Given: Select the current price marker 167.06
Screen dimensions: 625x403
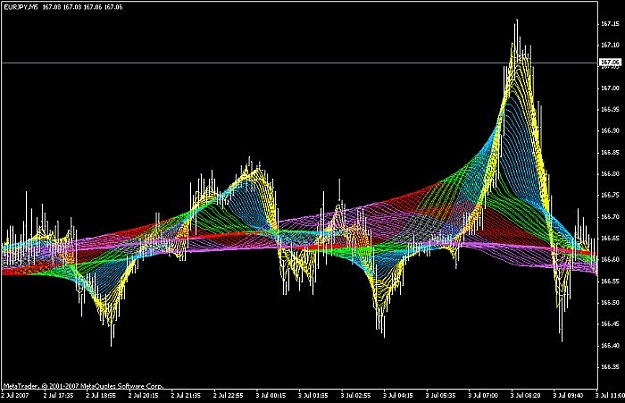Looking at the screenshot, I should (610, 62).
